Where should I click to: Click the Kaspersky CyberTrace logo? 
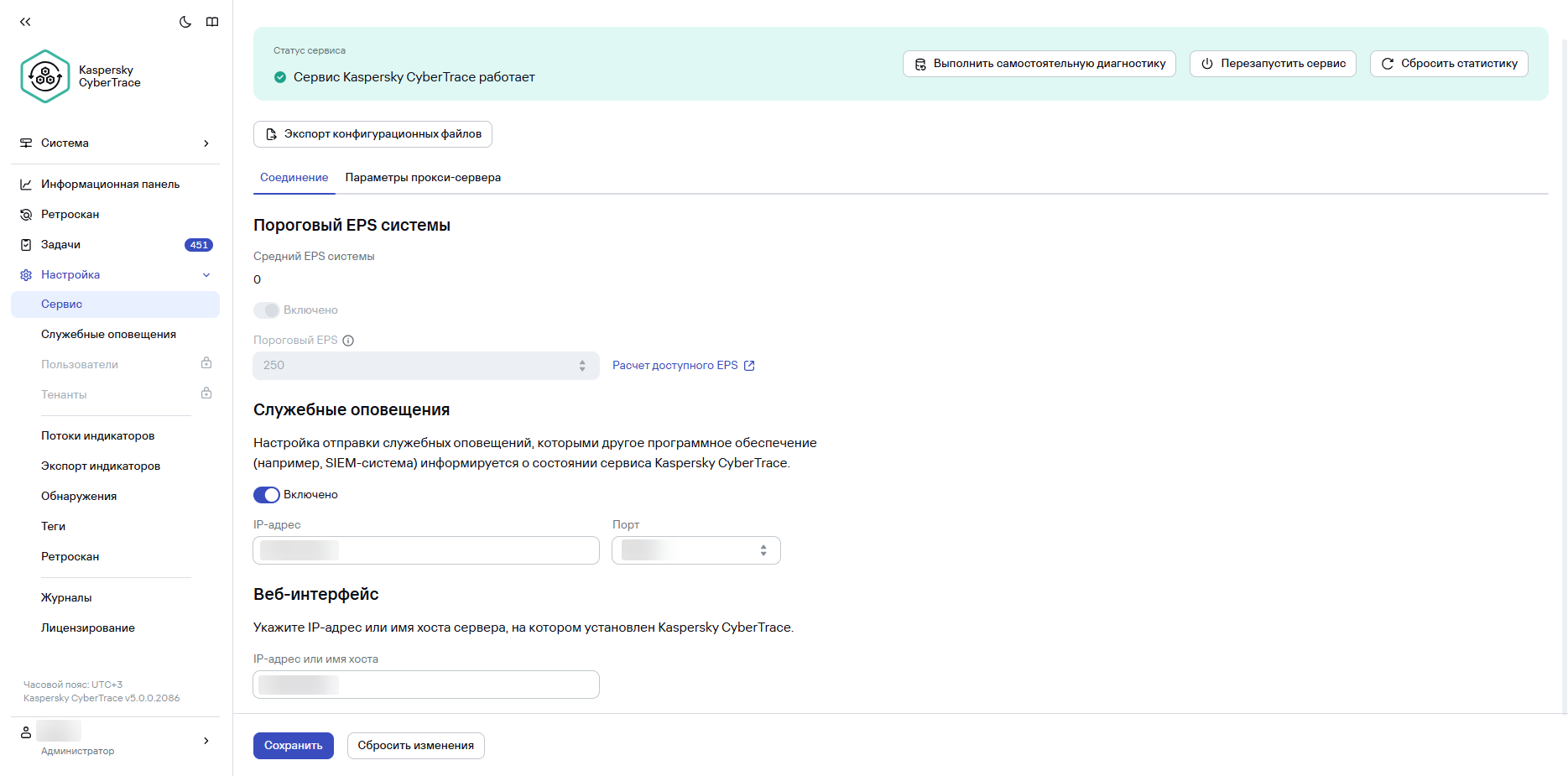pos(46,76)
